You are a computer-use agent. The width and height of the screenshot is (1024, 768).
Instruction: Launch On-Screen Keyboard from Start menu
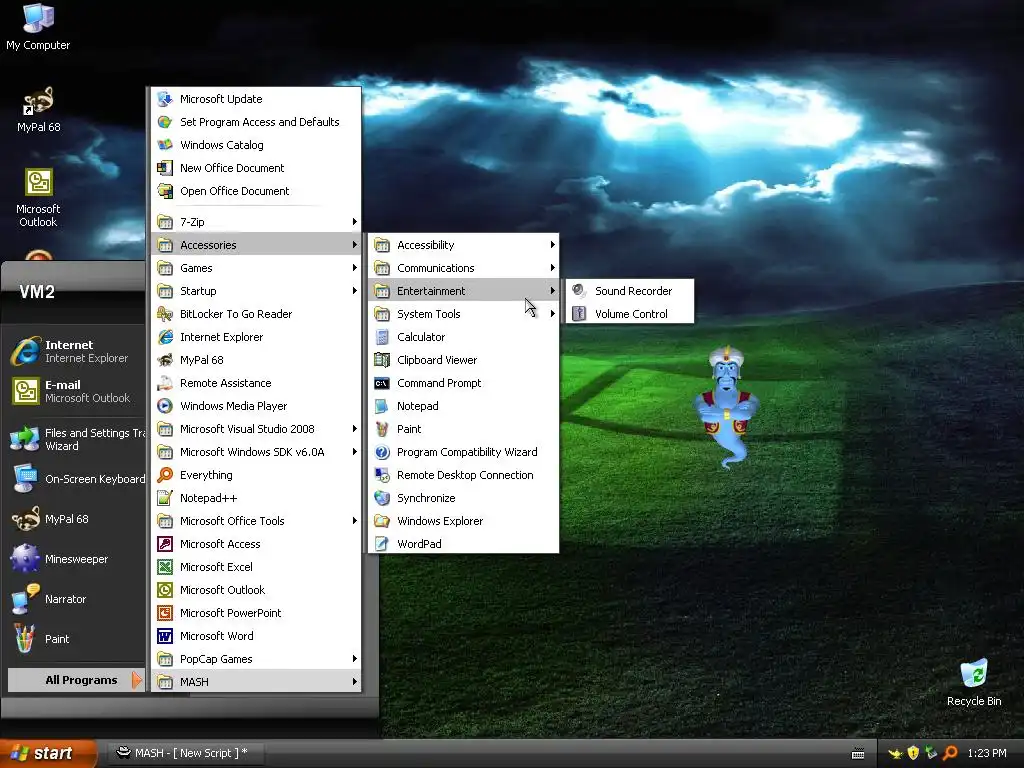click(x=76, y=479)
